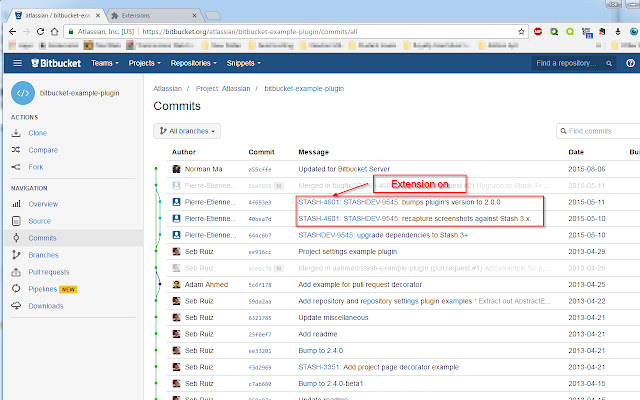
Task: Click 'Update miscellaneous' commit message
Action: pos(333,318)
